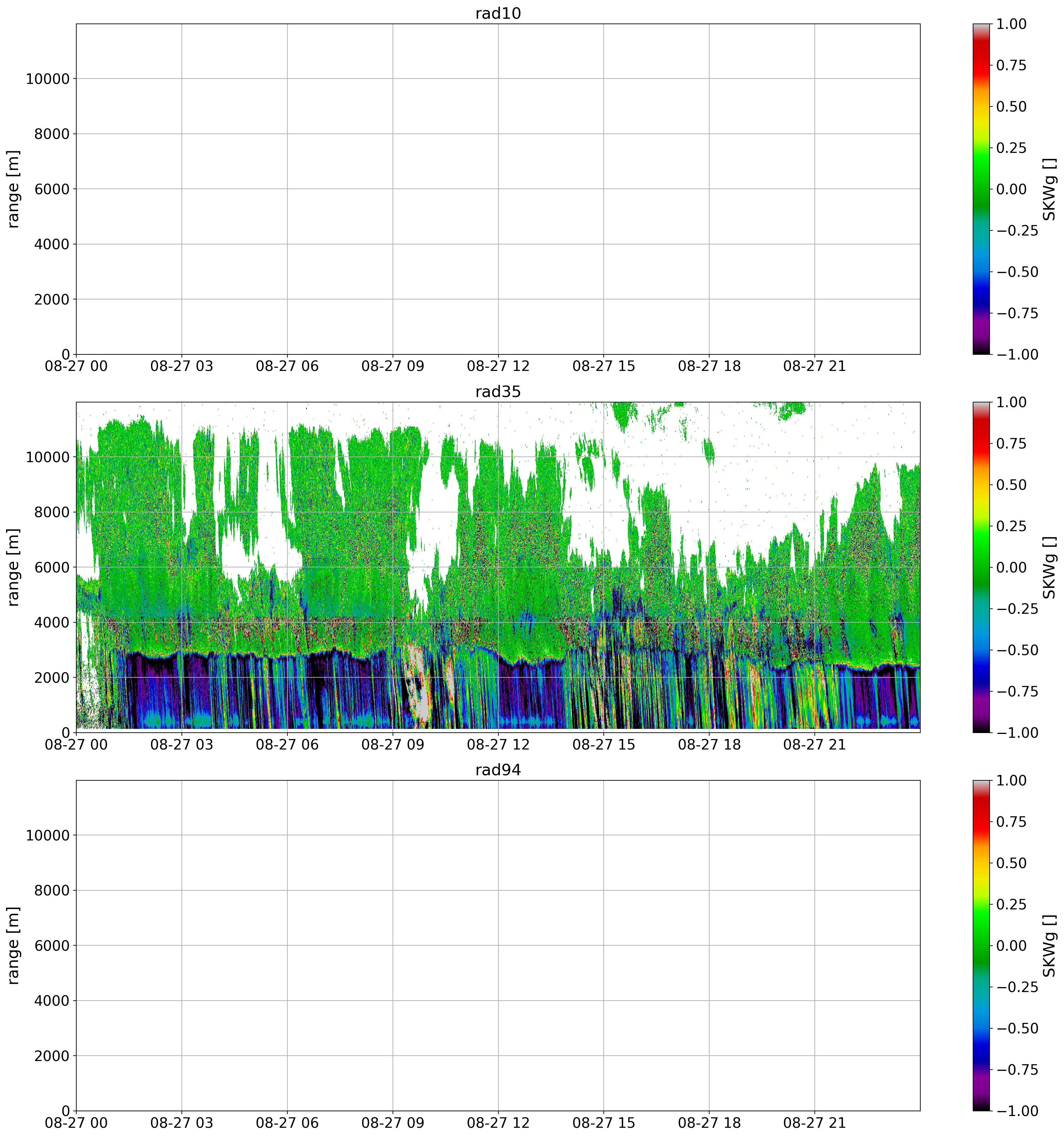Click the rad35 plot title
The width and height of the screenshot is (1064, 1137).
[x=498, y=392]
